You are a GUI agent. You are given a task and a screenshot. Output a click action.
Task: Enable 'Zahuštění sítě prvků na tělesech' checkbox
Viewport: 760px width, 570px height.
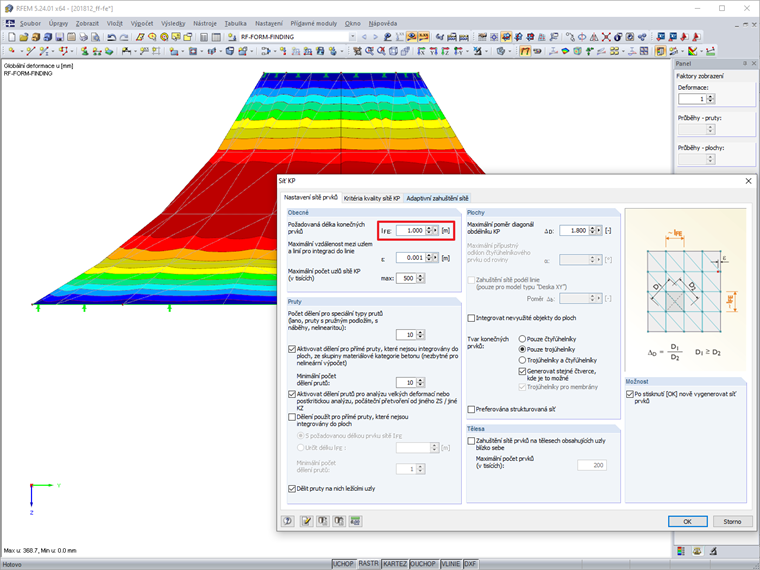tap(471, 441)
